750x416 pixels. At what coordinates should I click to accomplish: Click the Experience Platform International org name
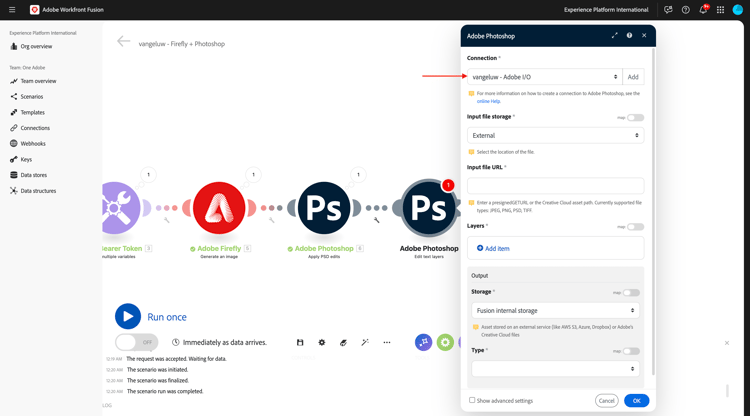coord(606,10)
